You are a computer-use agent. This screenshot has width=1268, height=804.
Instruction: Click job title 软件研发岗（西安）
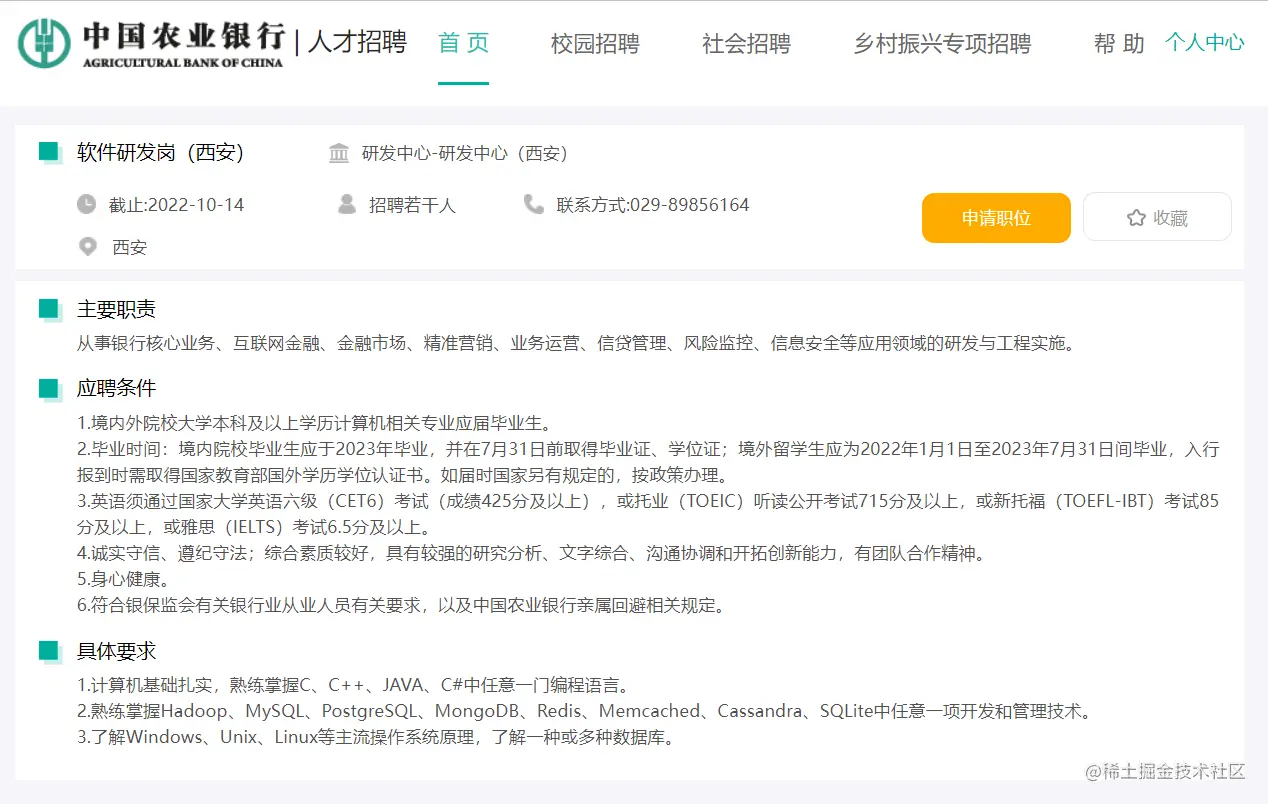[x=161, y=152]
